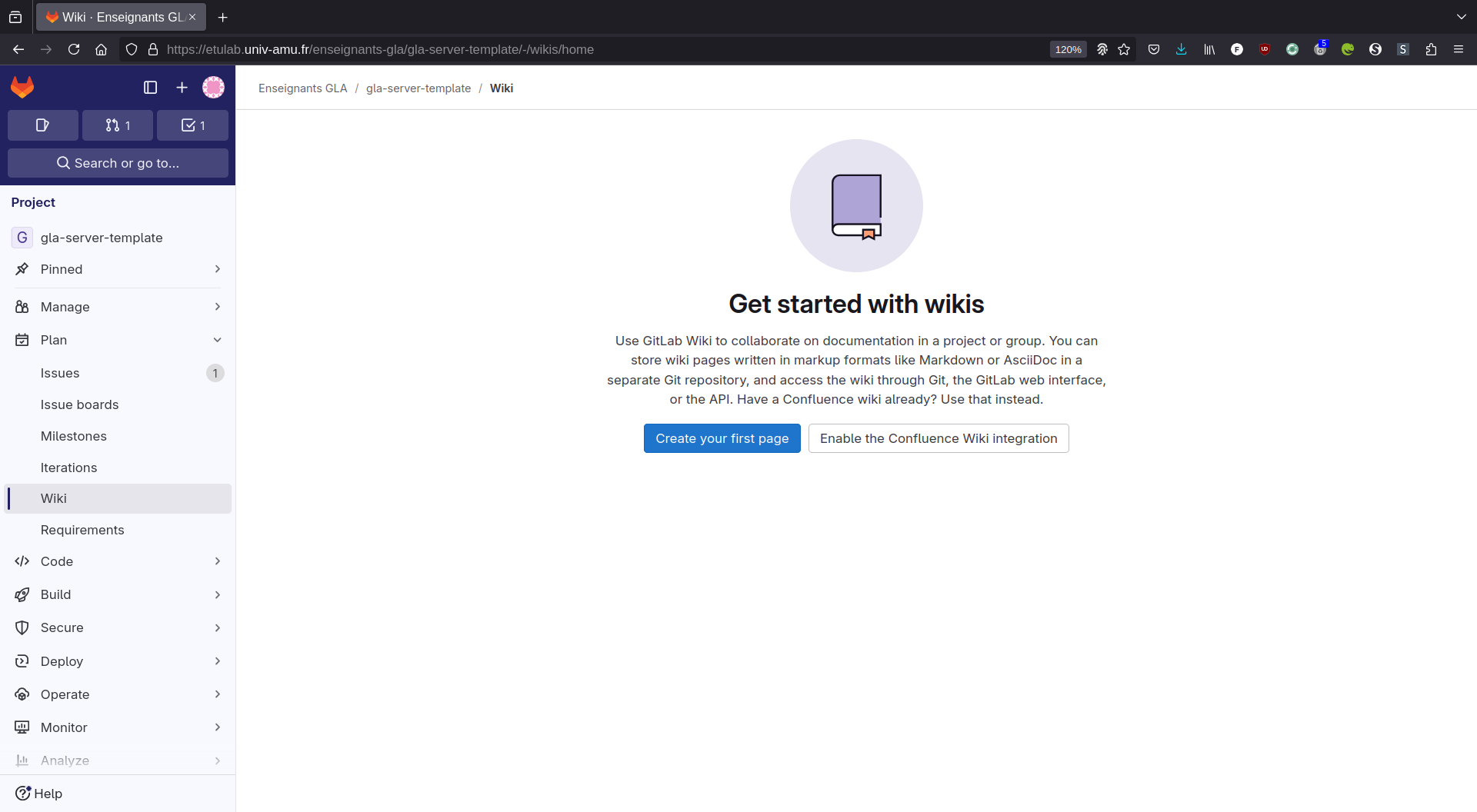Expand the Monitor section
1477x812 pixels.
click(x=118, y=727)
